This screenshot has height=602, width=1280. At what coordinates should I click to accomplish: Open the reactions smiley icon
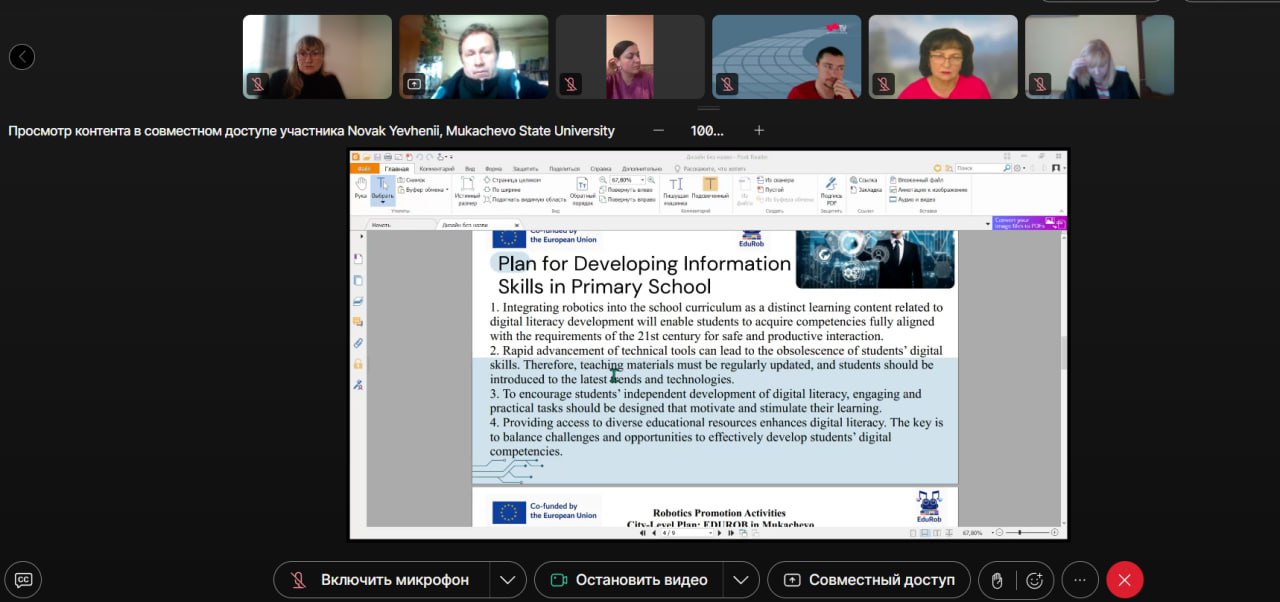click(1035, 580)
